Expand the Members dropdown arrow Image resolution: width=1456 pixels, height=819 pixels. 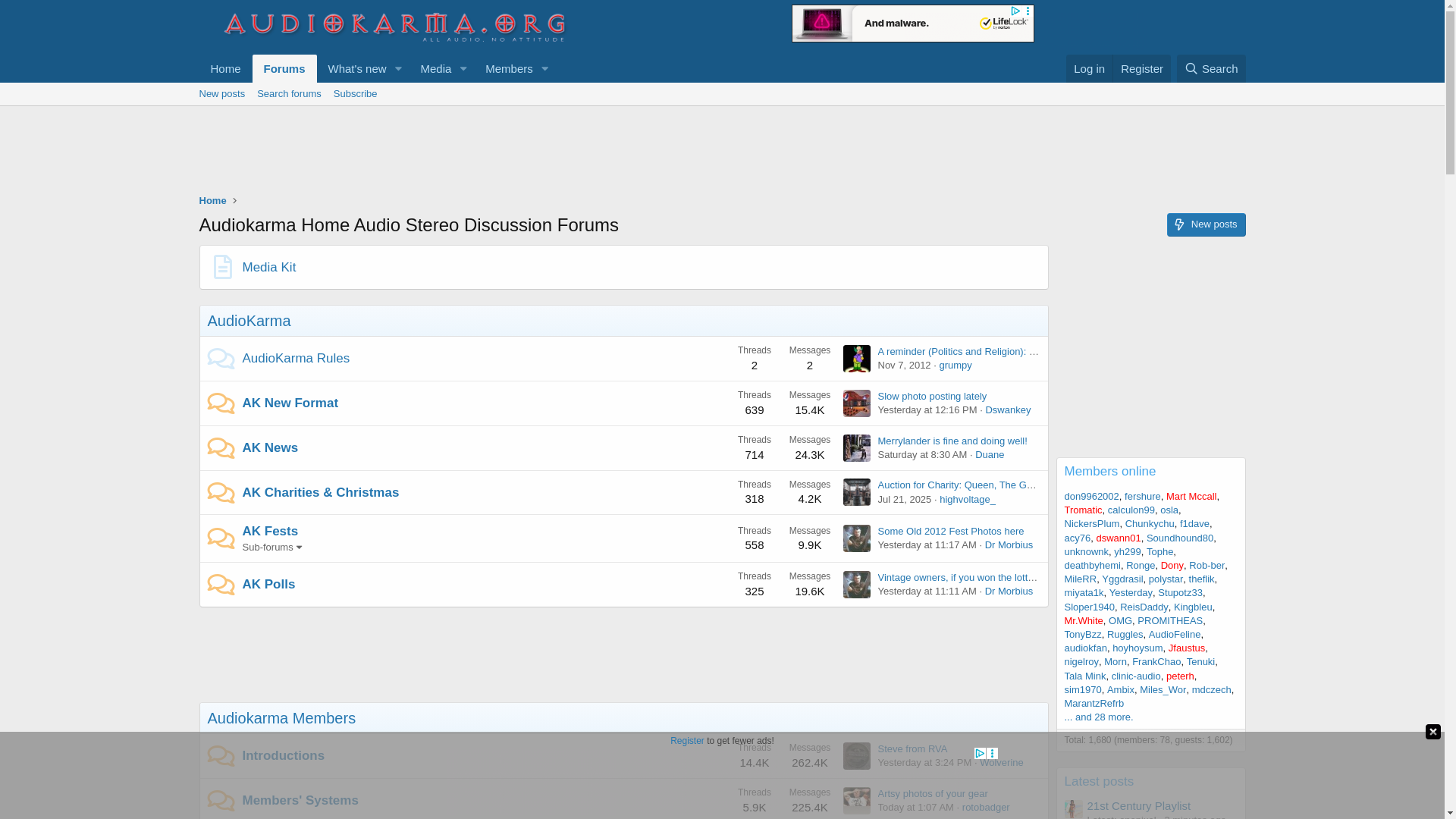coord(544,69)
